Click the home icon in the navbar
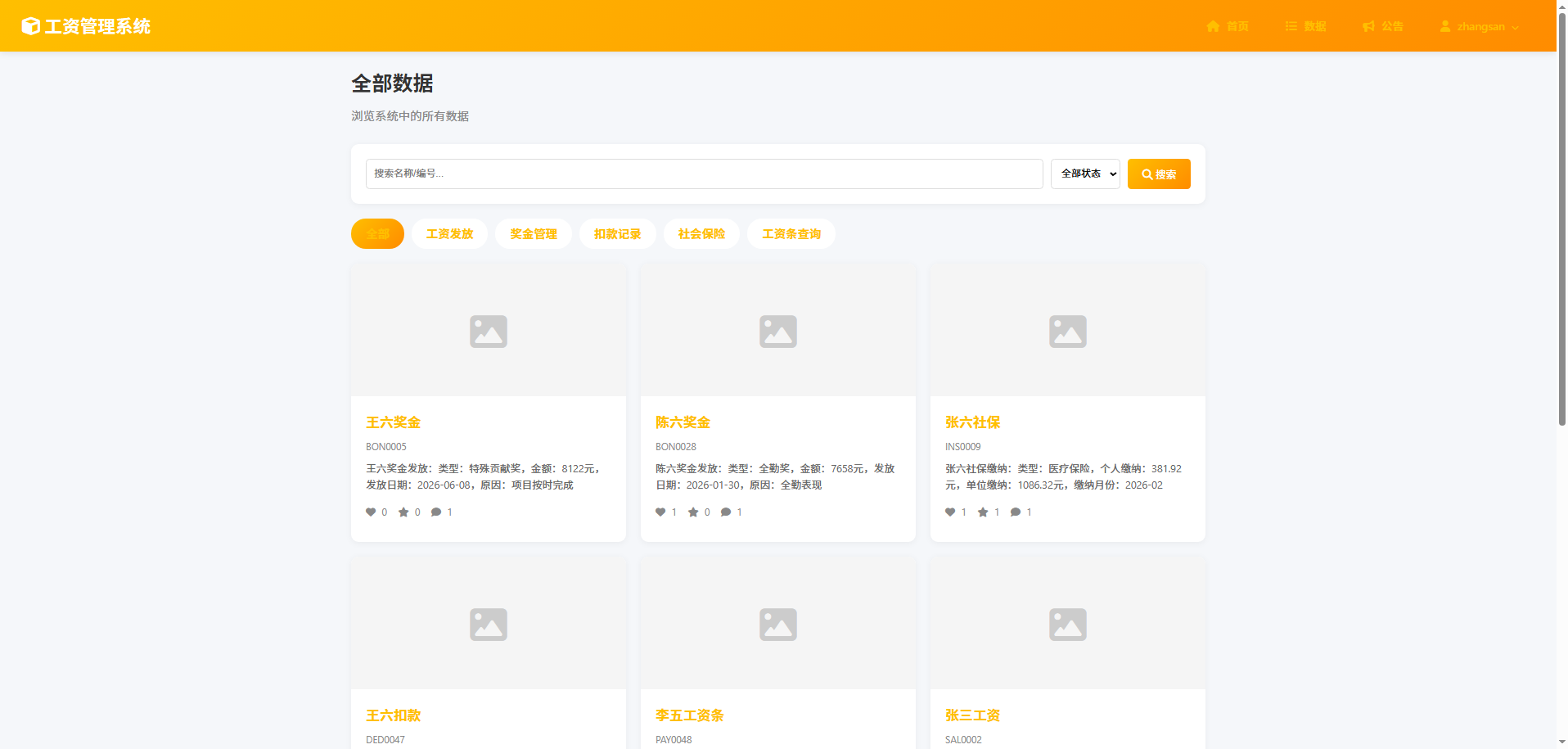Viewport: 1568px width, 749px height. 1213,26
